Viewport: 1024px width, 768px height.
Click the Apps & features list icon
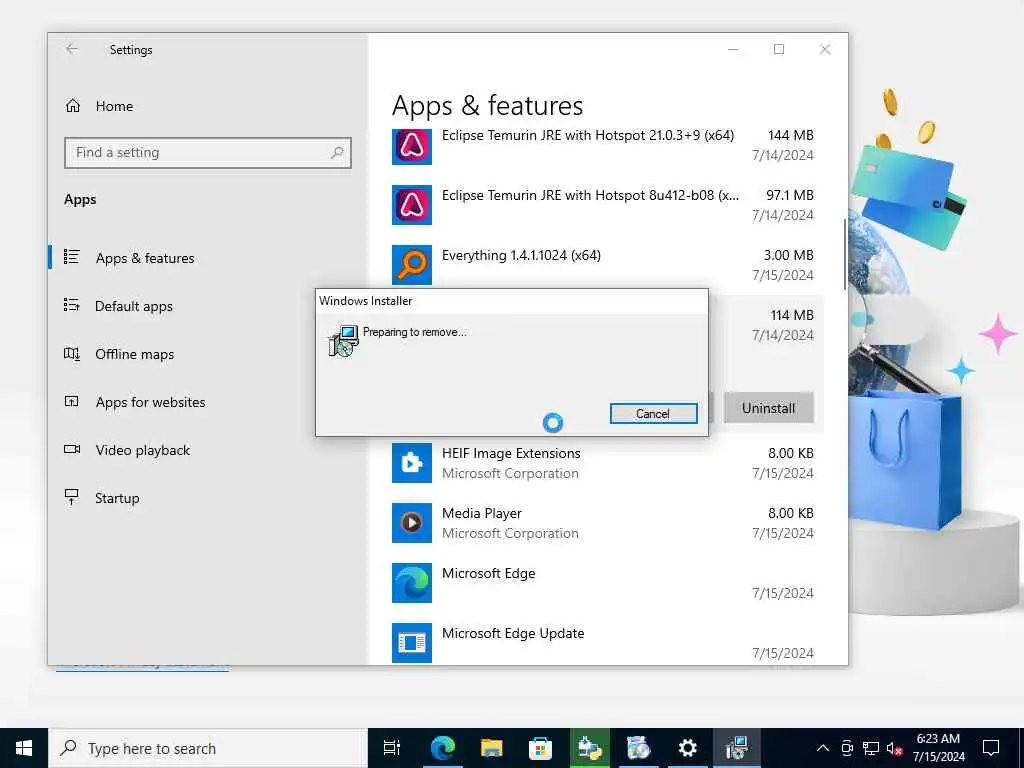pyautogui.click(x=71, y=257)
